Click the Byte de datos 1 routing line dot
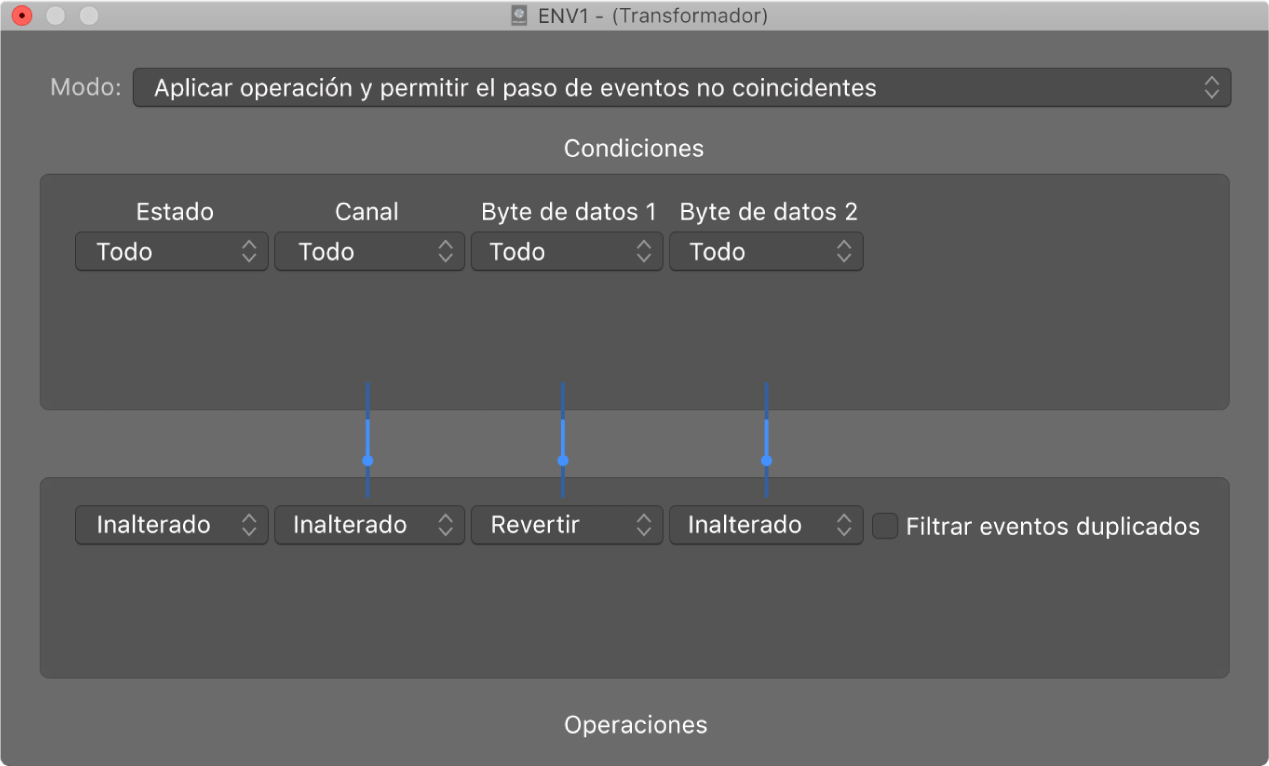The height and width of the screenshot is (766, 1269). click(563, 461)
